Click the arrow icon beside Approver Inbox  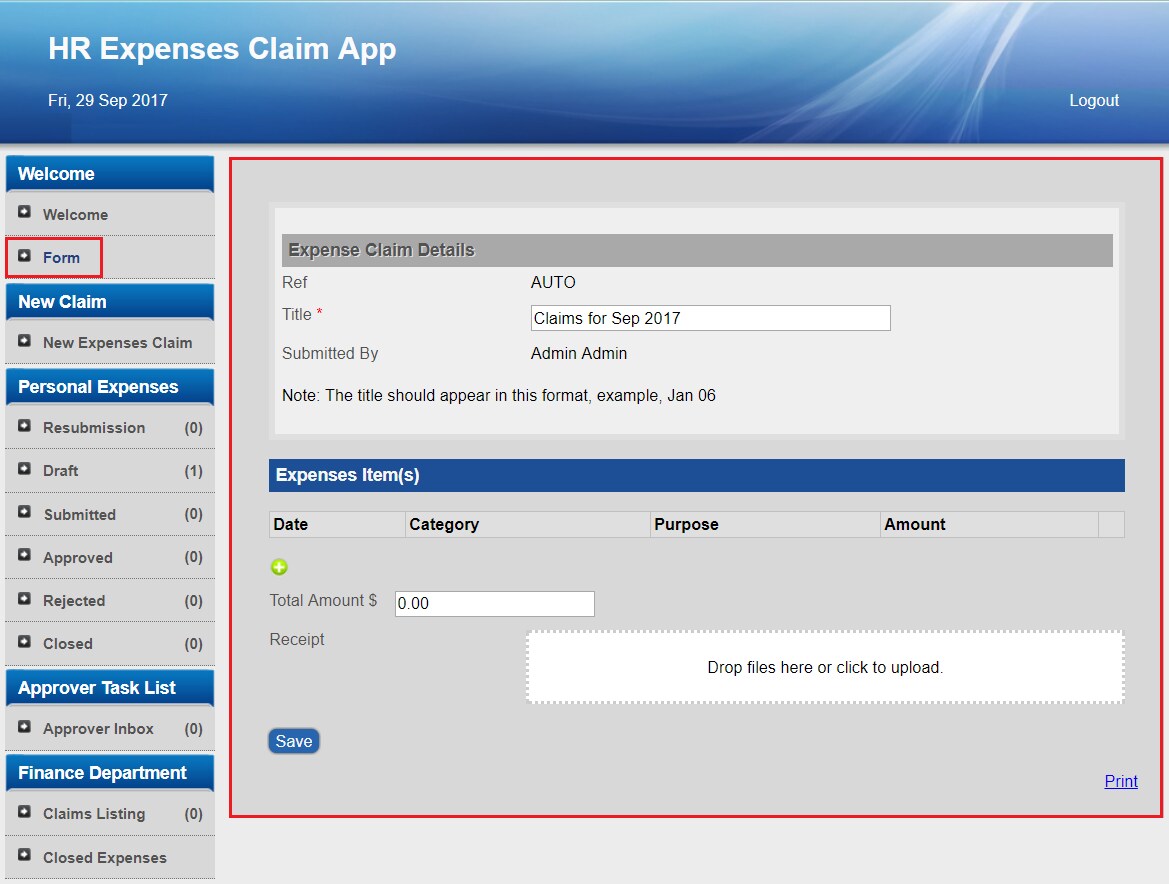pos(25,727)
